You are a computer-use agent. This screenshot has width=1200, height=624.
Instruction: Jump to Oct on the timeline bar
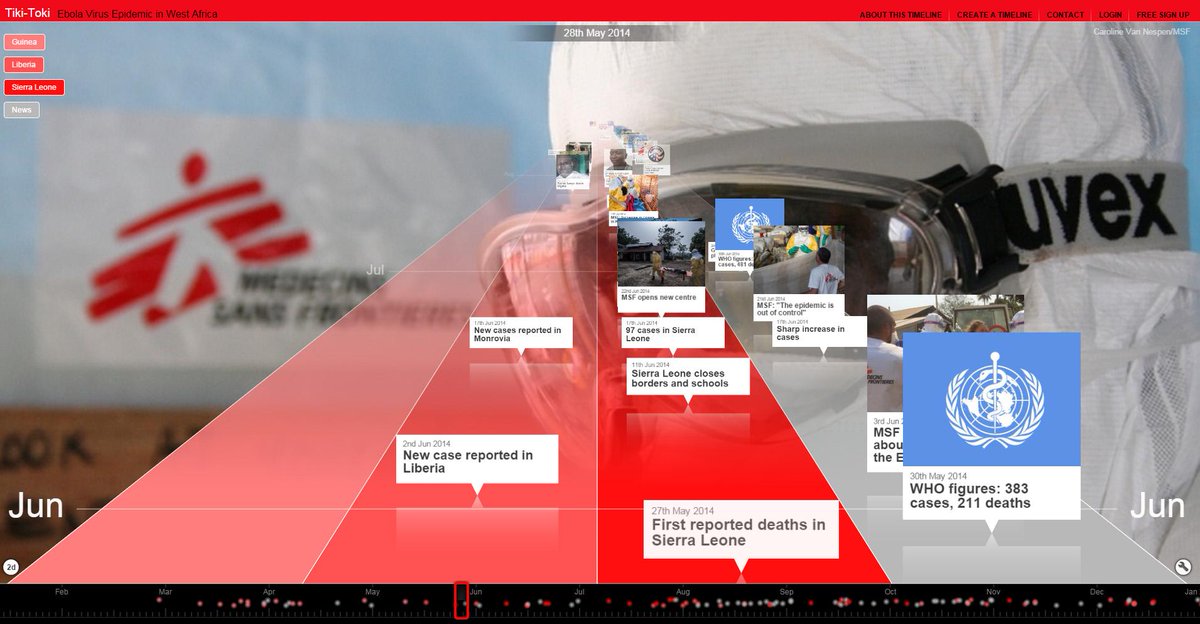(890, 592)
